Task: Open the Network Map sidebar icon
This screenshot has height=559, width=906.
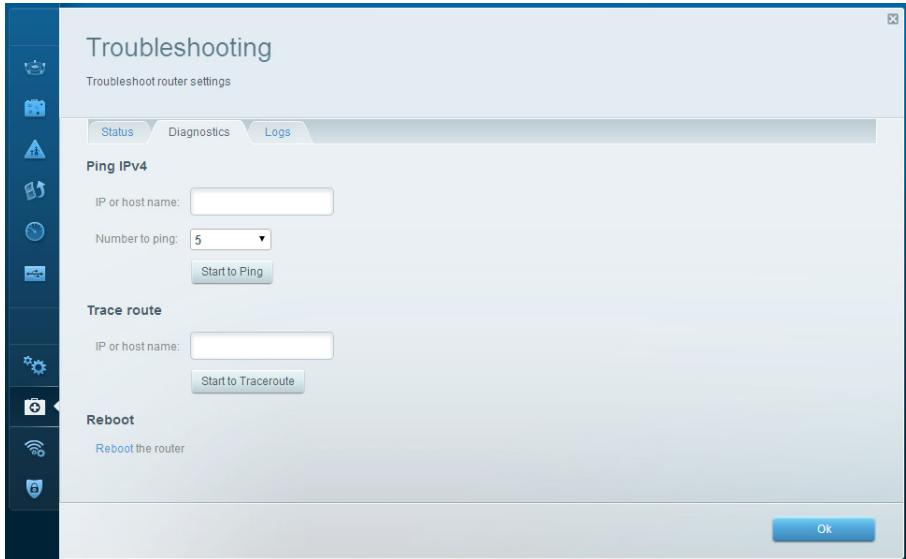Action: pyautogui.click(x=35, y=67)
